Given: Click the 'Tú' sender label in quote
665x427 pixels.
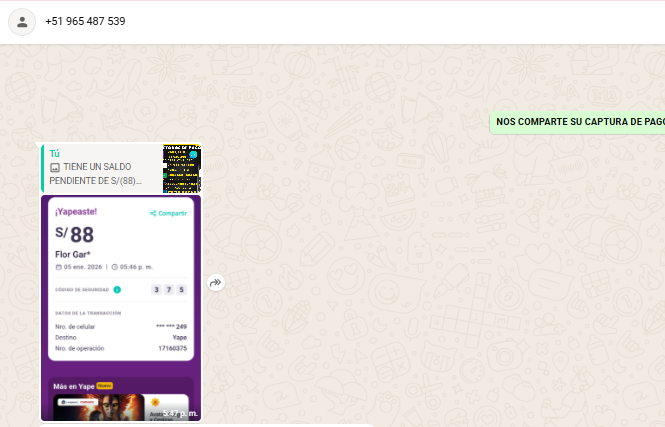Looking at the screenshot, I should [55, 154].
